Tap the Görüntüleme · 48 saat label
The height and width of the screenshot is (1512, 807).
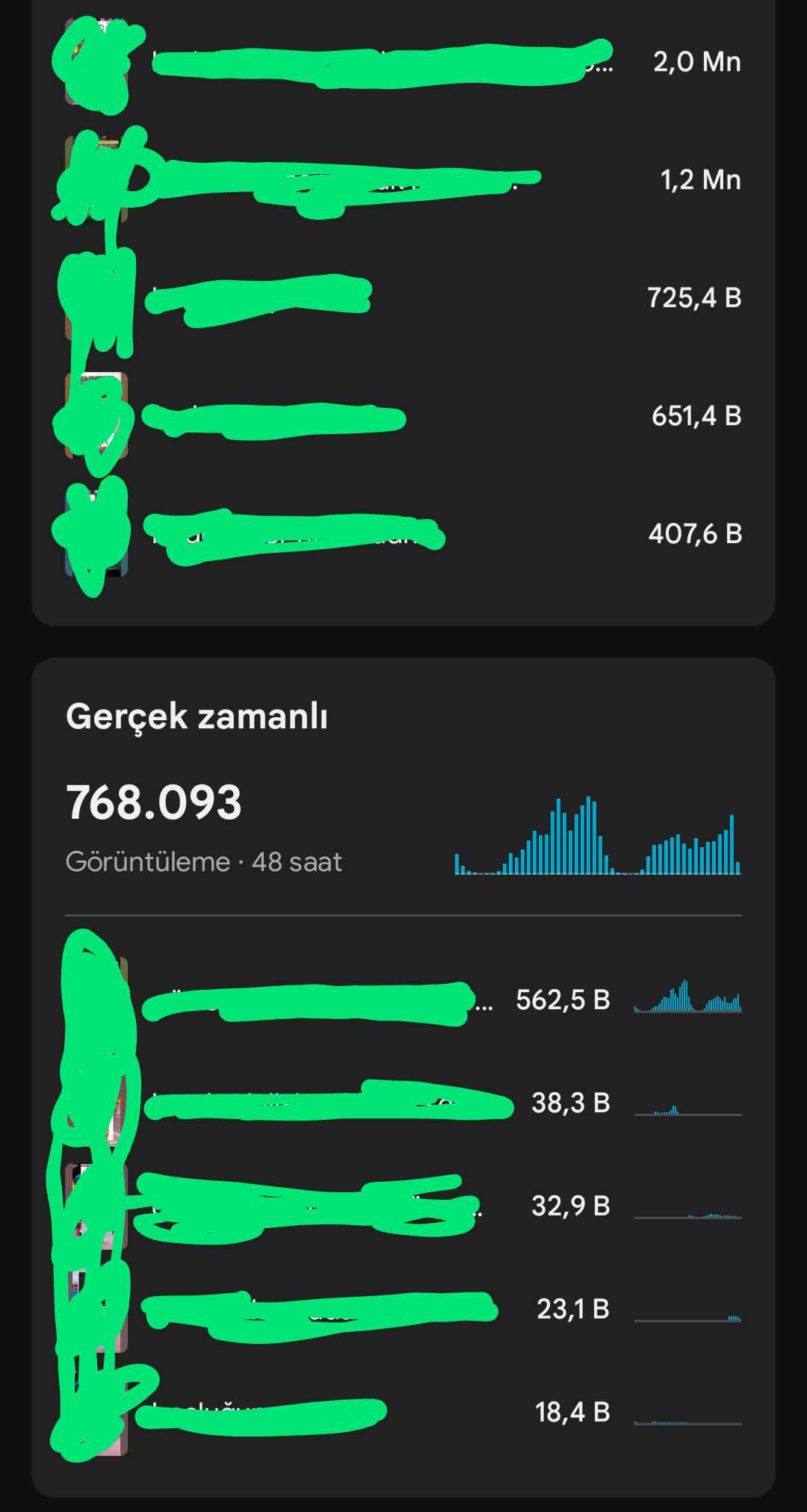tap(204, 862)
